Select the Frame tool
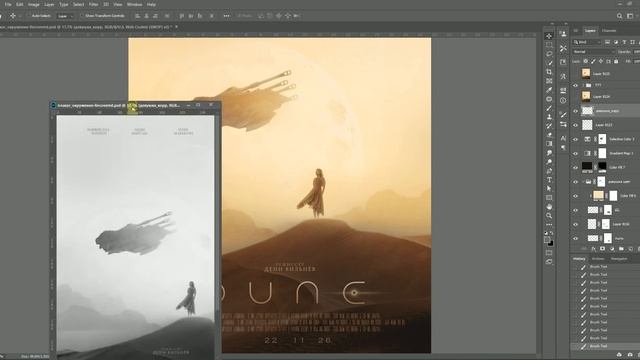 point(549,81)
